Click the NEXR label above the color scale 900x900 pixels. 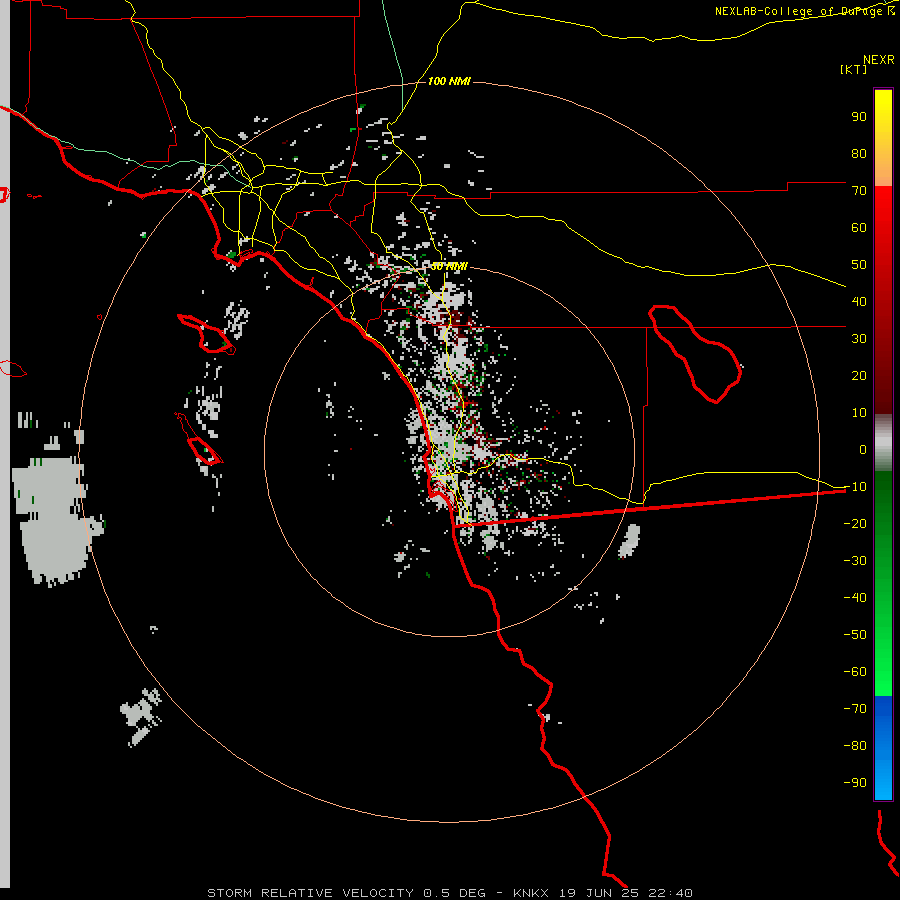point(879,60)
